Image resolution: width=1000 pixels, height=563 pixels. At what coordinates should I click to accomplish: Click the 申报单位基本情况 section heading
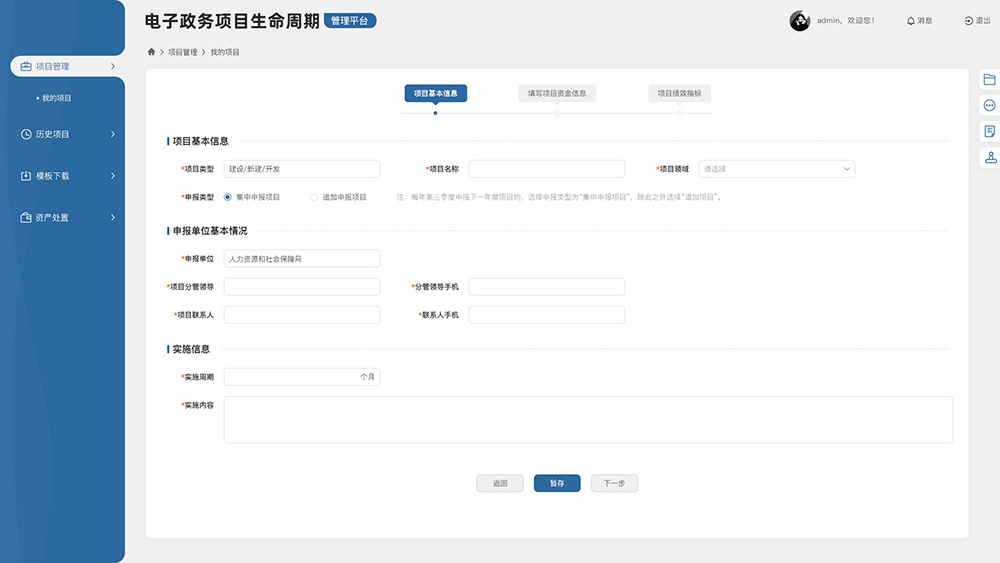tap(210, 231)
